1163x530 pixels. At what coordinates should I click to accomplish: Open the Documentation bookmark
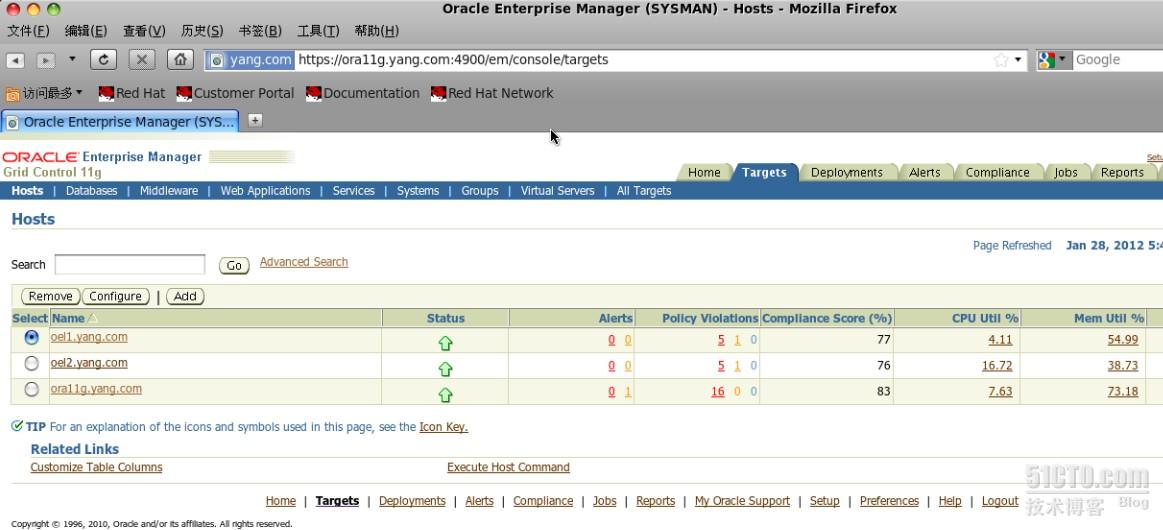tap(363, 93)
